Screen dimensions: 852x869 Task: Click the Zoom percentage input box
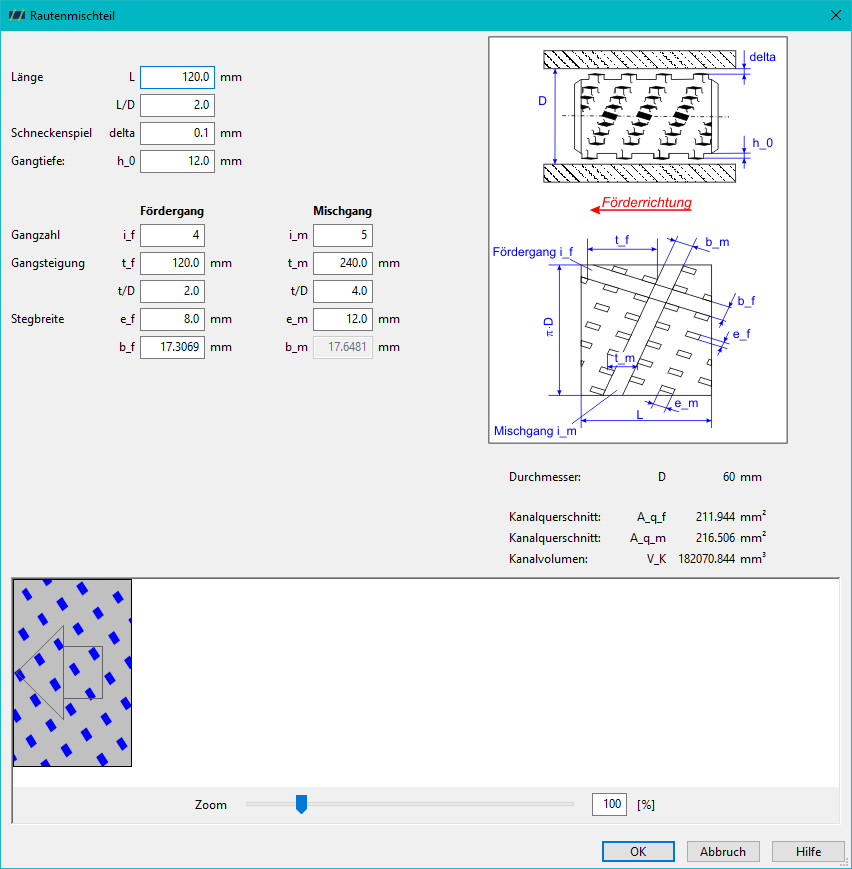click(609, 804)
